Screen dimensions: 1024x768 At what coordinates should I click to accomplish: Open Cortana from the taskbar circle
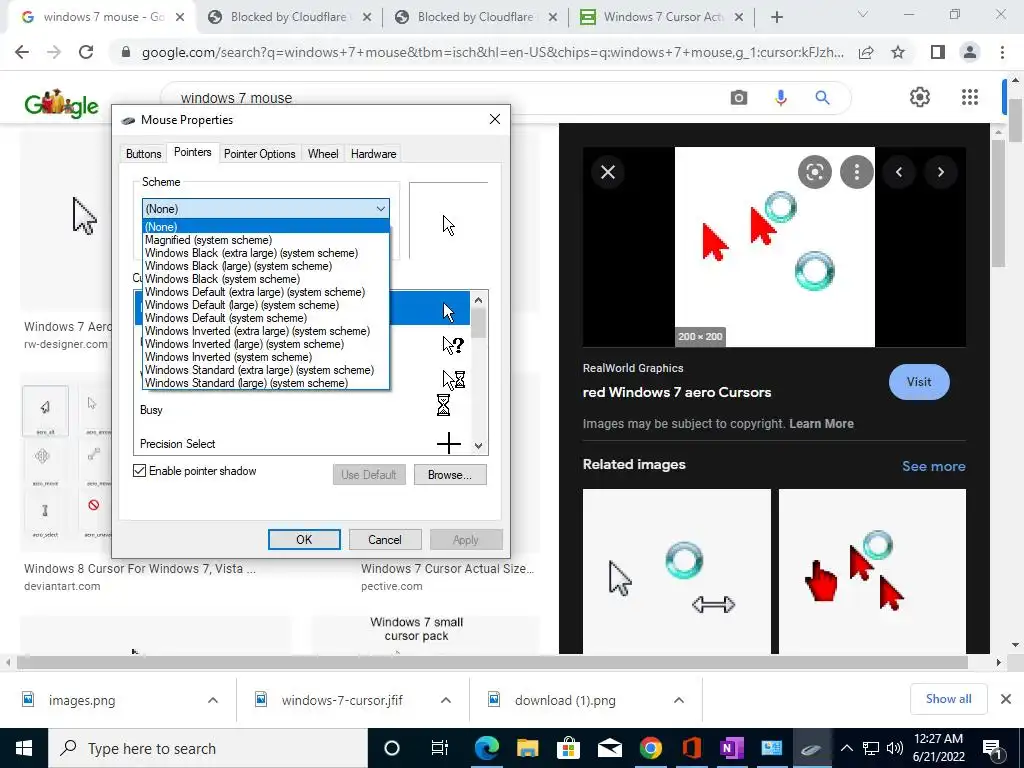click(391, 748)
